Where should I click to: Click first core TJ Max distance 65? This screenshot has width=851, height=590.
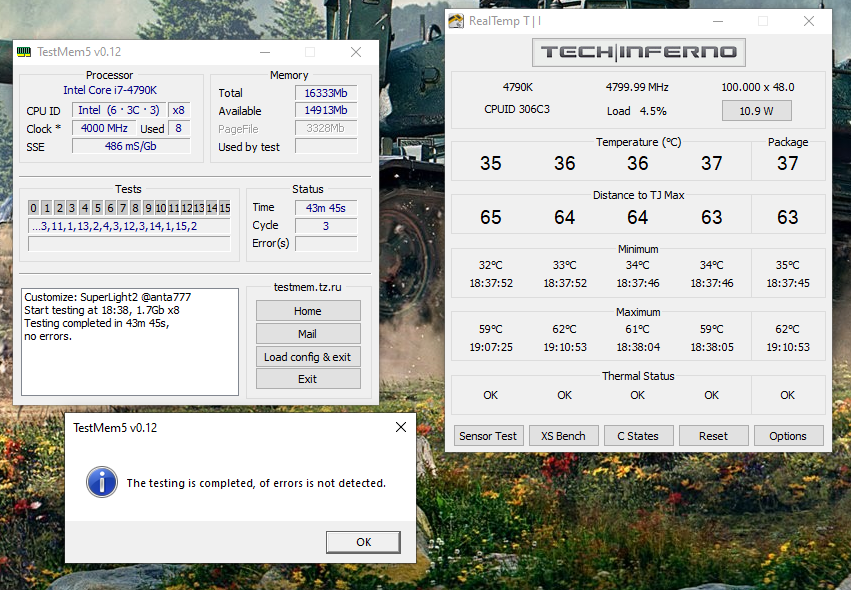pyautogui.click(x=491, y=217)
